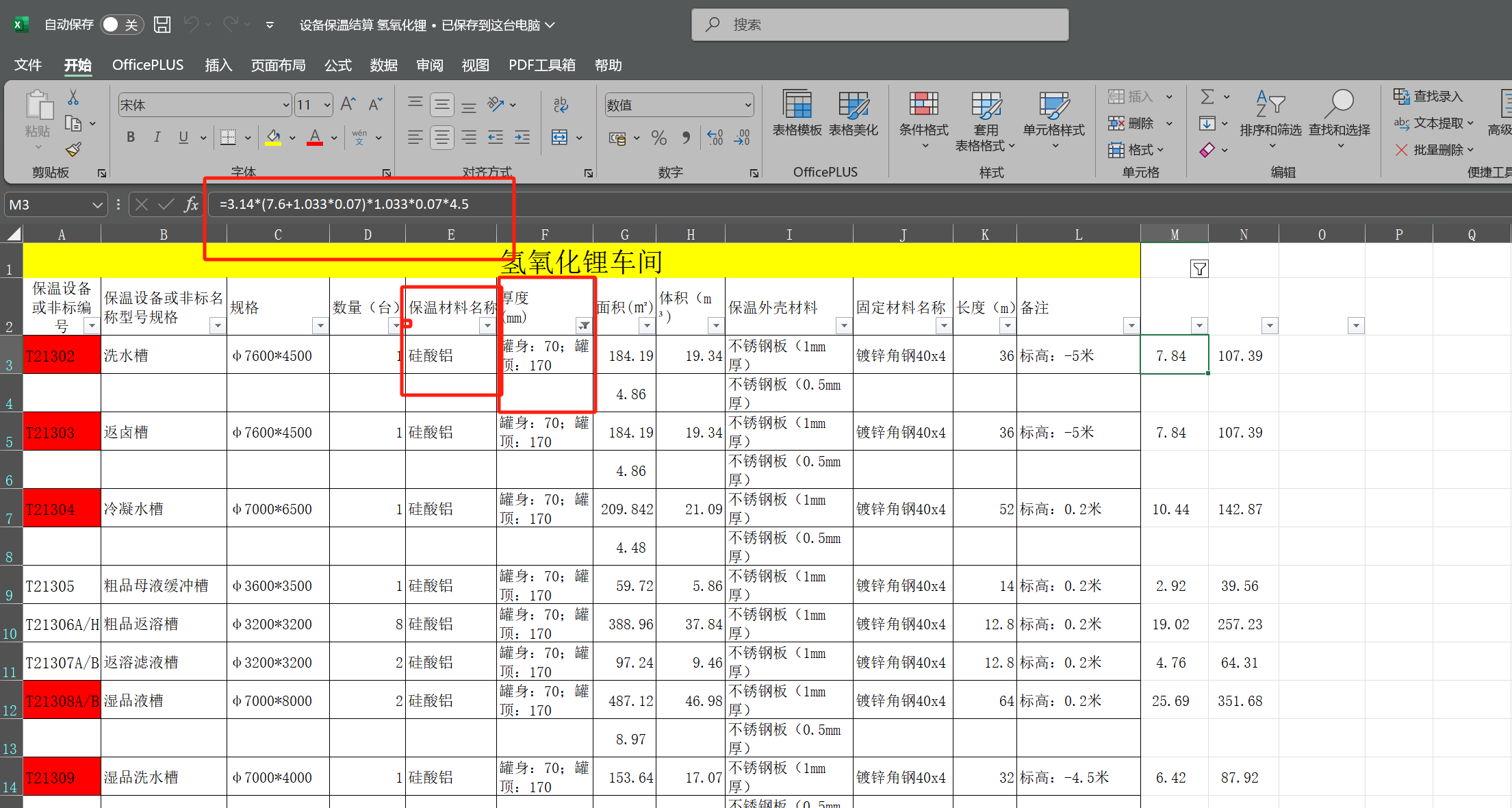
Task: Click the Insert Function fx icon
Action: coord(192,205)
